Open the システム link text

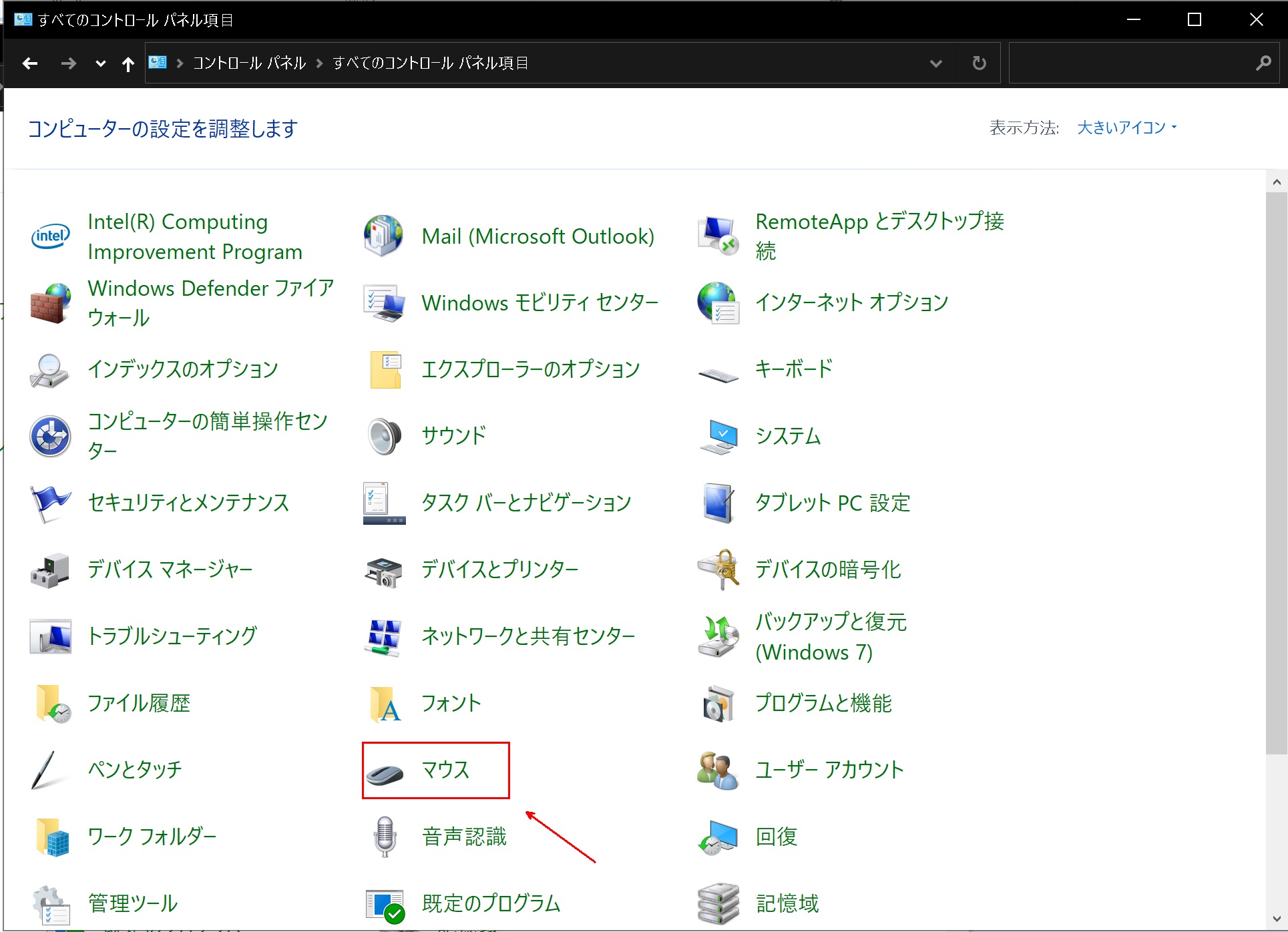click(x=788, y=436)
